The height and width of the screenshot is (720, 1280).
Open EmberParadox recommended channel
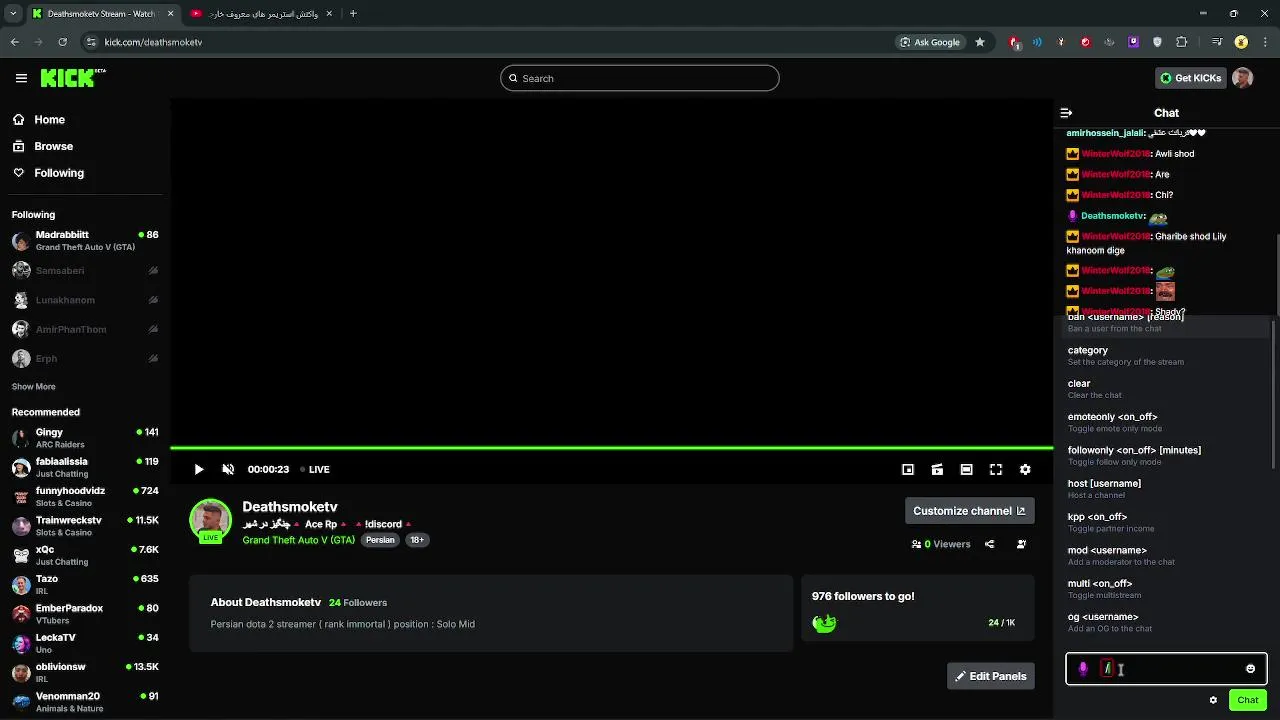(x=85, y=614)
